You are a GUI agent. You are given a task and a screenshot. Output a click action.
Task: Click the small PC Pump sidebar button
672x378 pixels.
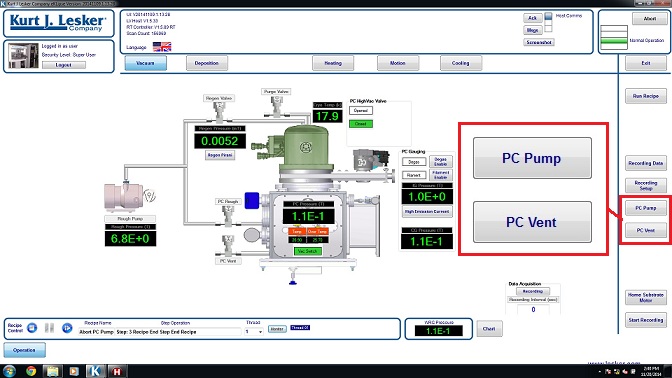[x=645, y=208]
